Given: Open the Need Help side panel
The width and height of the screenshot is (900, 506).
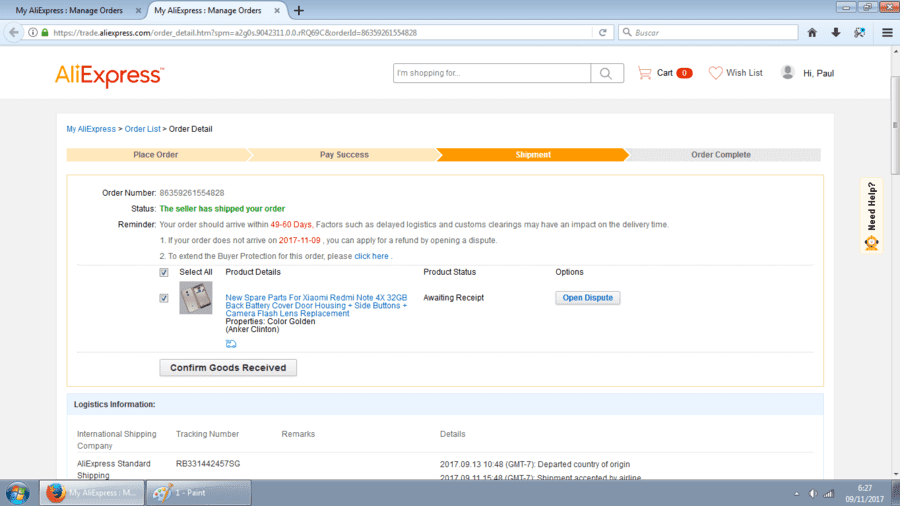Looking at the screenshot, I should (x=871, y=216).
